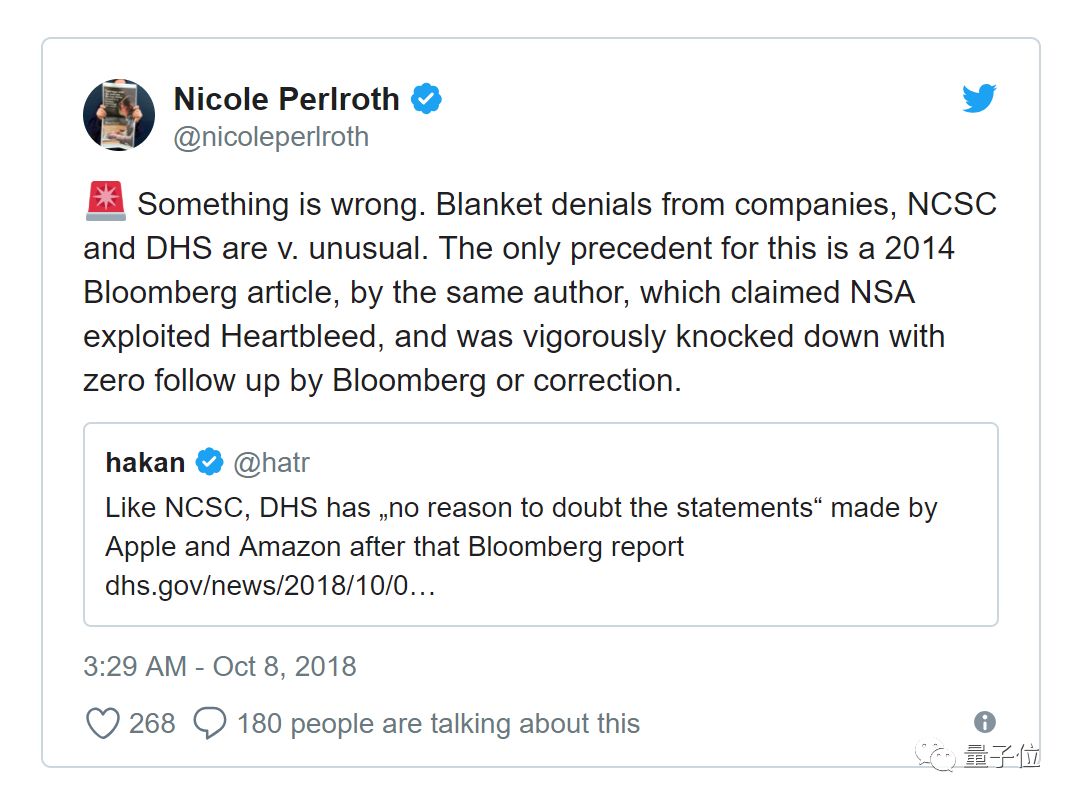The width and height of the screenshot is (1075, 803).
Task: Like the tweet with heart icon
Action: pyautogui.click(x=102, y=723)
